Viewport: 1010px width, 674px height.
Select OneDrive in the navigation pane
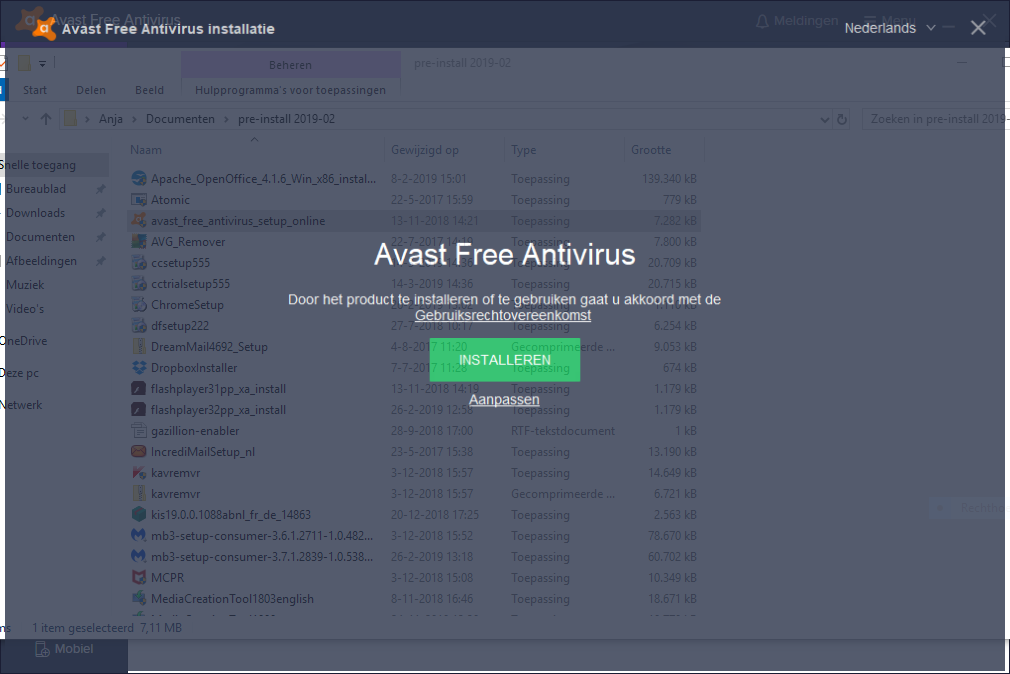point(24,341)
